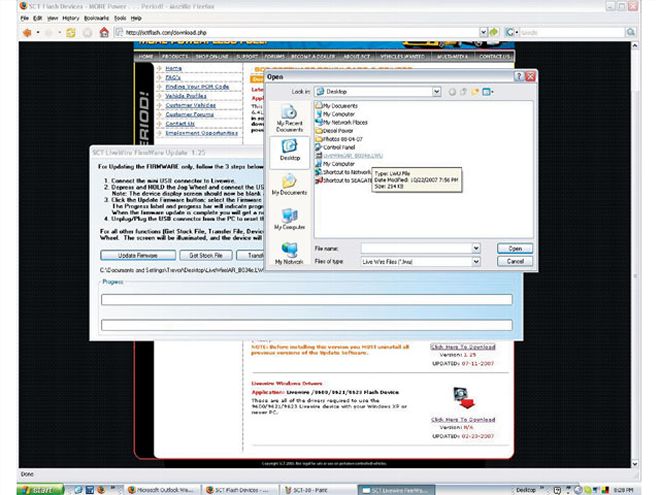Select the highlighted LiveWire .LWU file

[349, 156]
